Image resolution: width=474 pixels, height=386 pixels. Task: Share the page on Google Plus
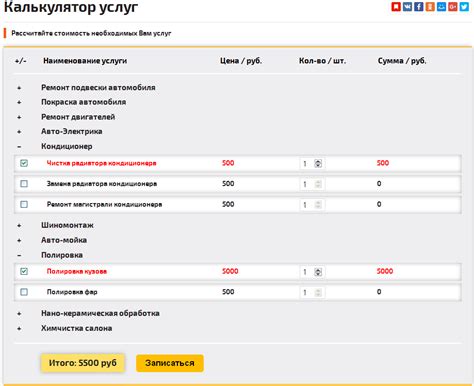pos(453,6)
